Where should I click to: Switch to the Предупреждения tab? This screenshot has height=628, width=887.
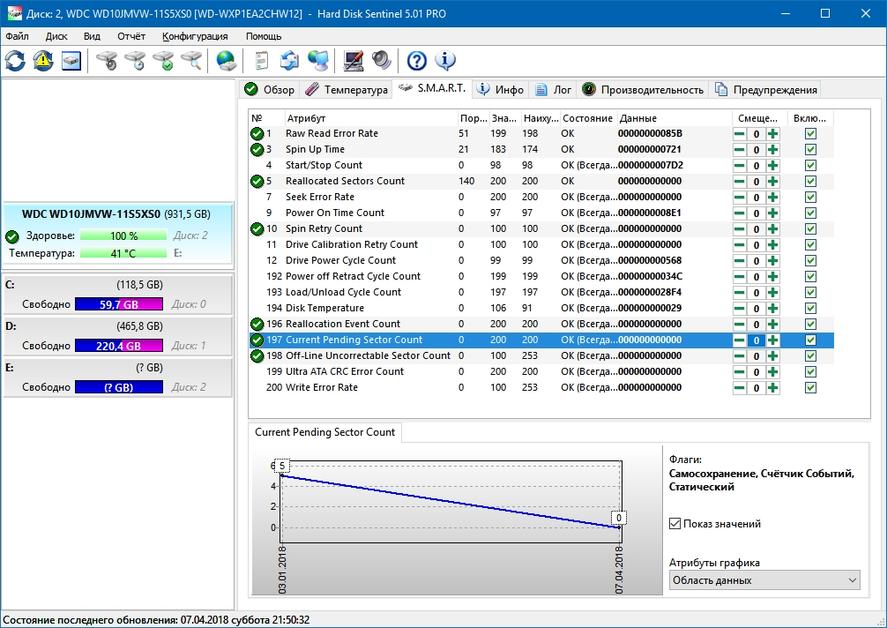767,89
